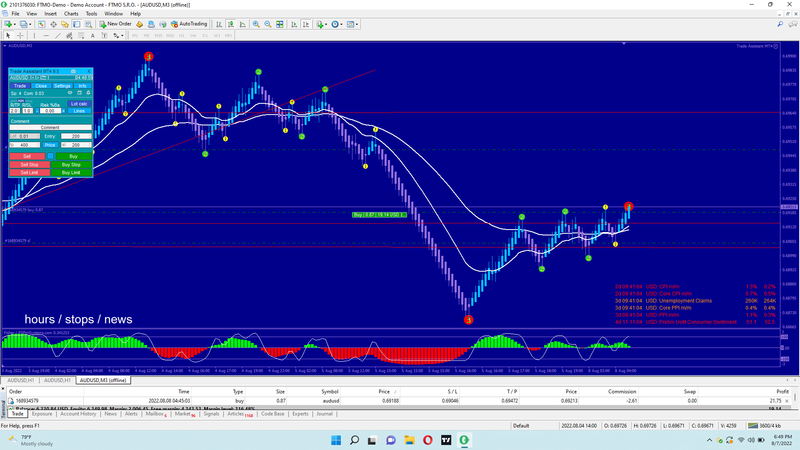Select the crosshair cursor tool
The width and height of the screenshot is (800, 450).
20,35
